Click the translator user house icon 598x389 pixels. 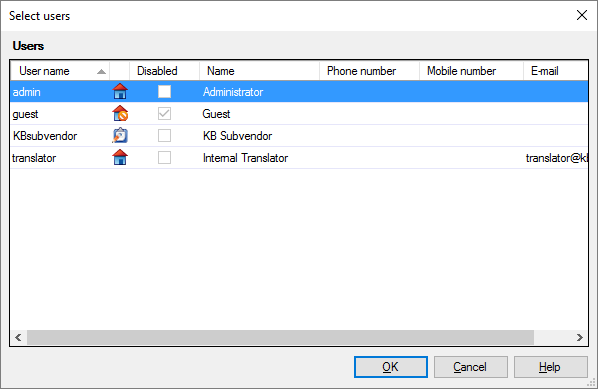pos(120,158)
